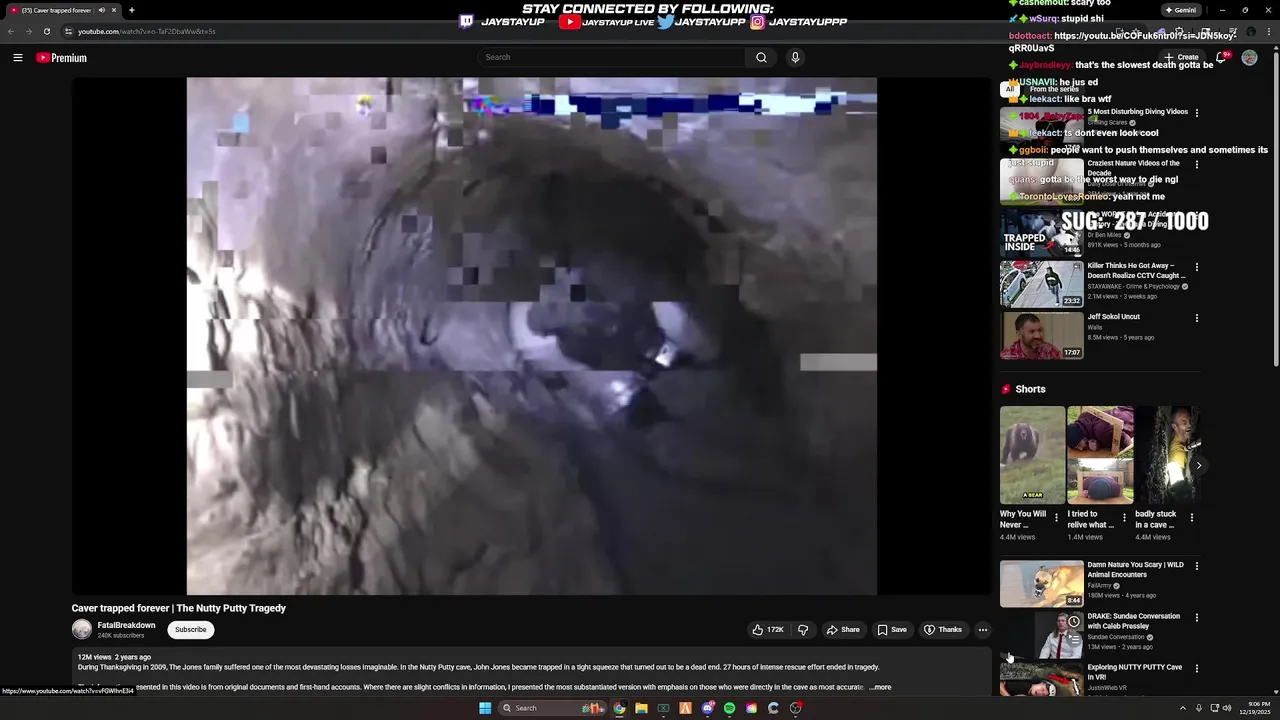
Task: Open options for Damn Nature You Scary video
Action: tap(1196, 566)
